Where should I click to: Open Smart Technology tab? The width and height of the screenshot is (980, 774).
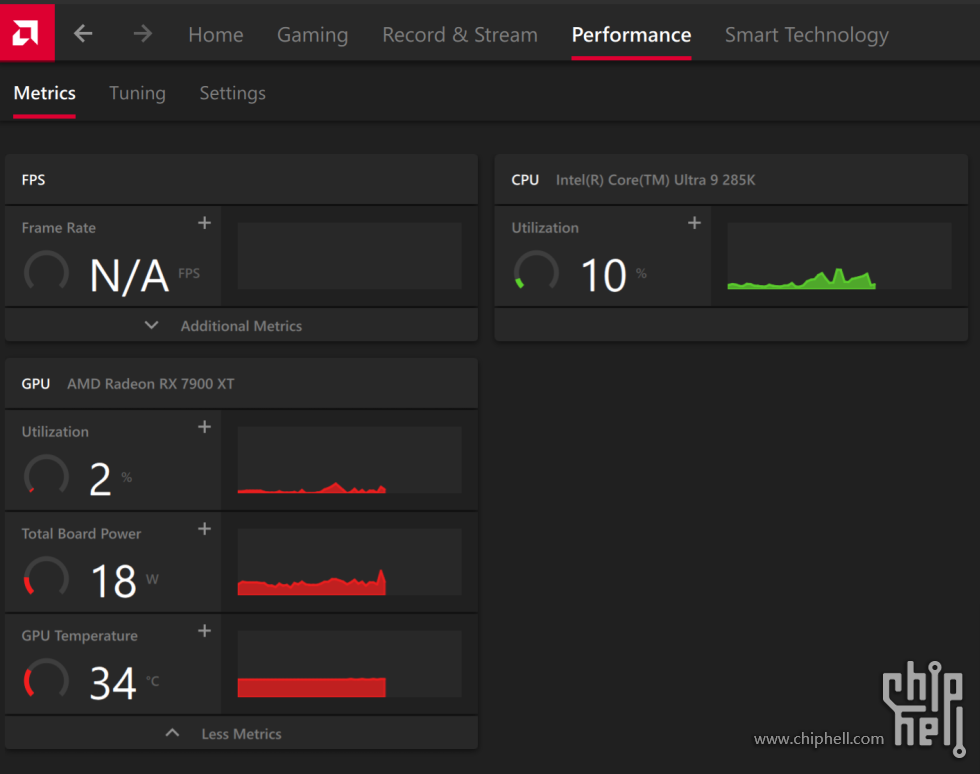click(806, 35)
